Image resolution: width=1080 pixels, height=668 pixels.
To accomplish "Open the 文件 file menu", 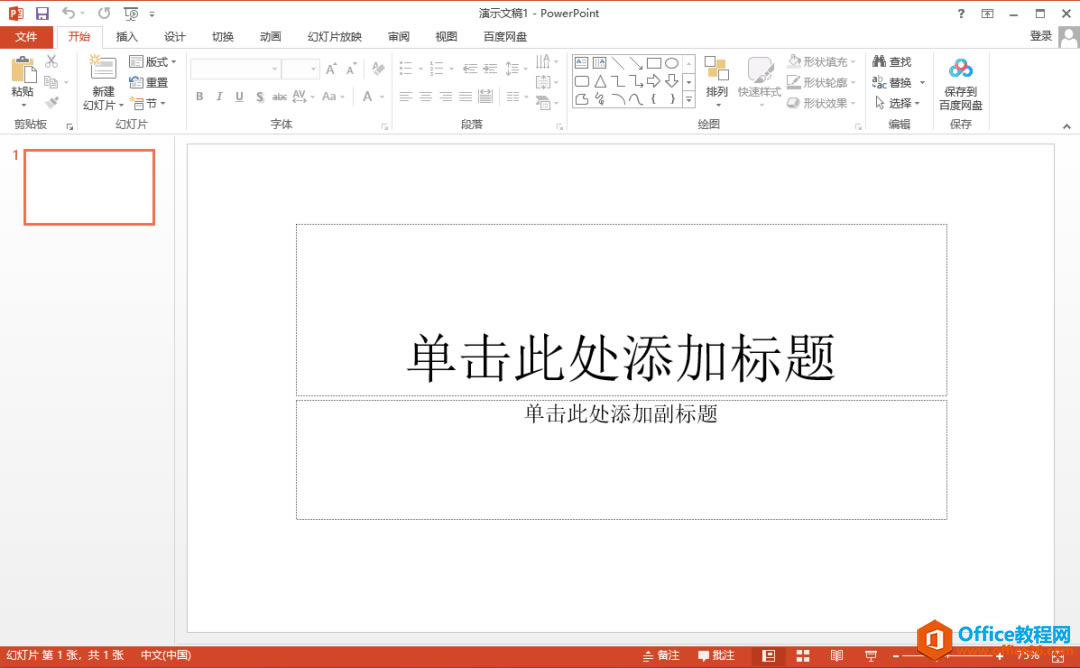I will pyautogui.click(x=26, y=37).
